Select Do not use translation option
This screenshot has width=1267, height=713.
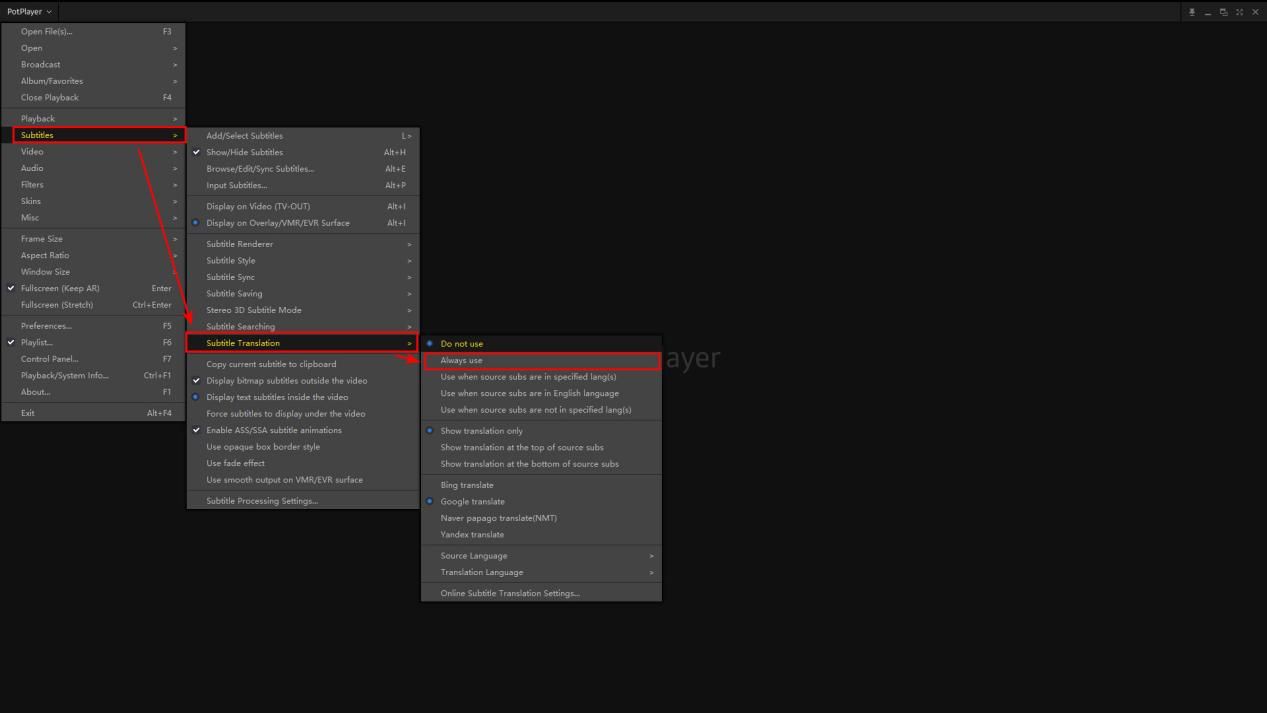(x=541, y=343)
